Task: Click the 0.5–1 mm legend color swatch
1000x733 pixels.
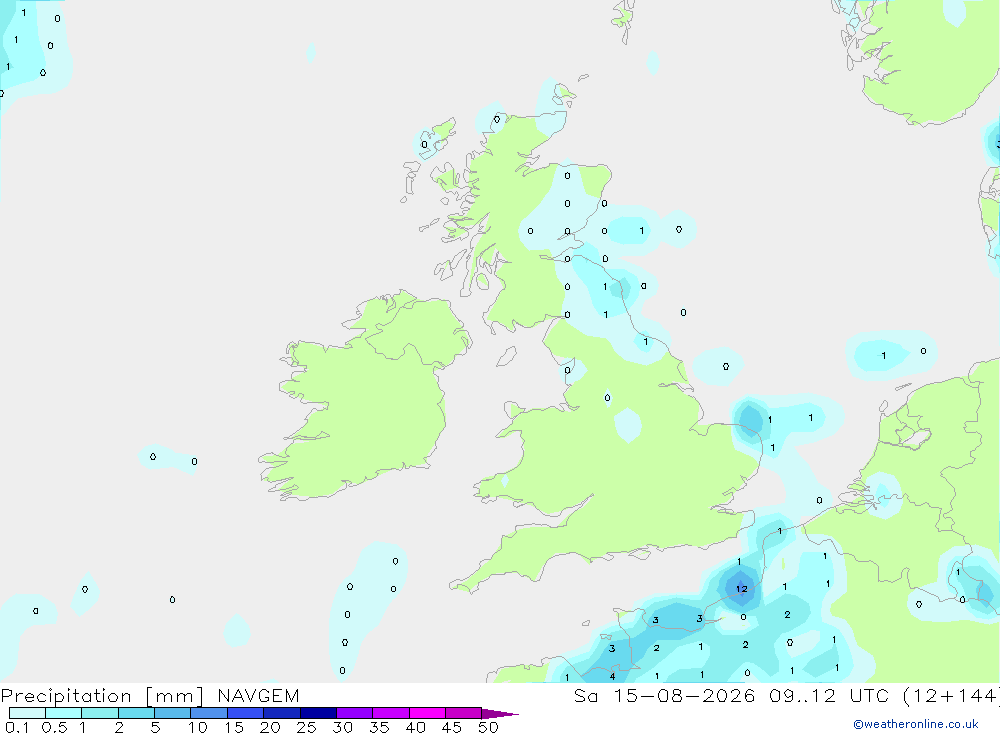Action: [64, 713]
